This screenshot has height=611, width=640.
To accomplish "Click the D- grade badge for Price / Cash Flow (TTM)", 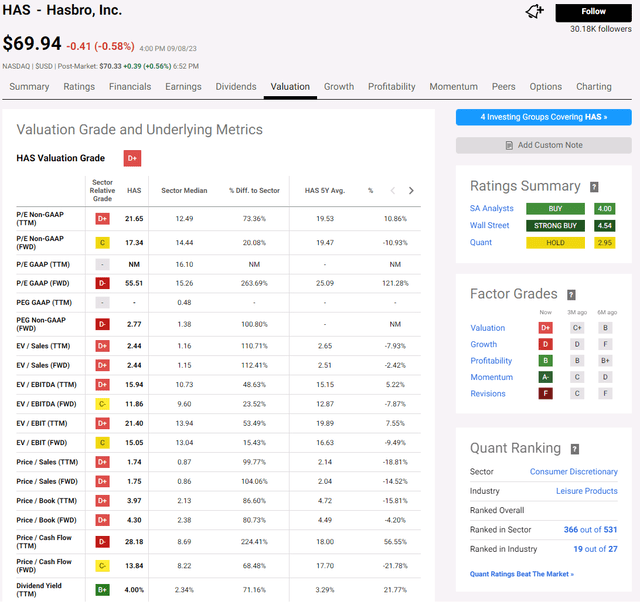I will tap(102, 542).
